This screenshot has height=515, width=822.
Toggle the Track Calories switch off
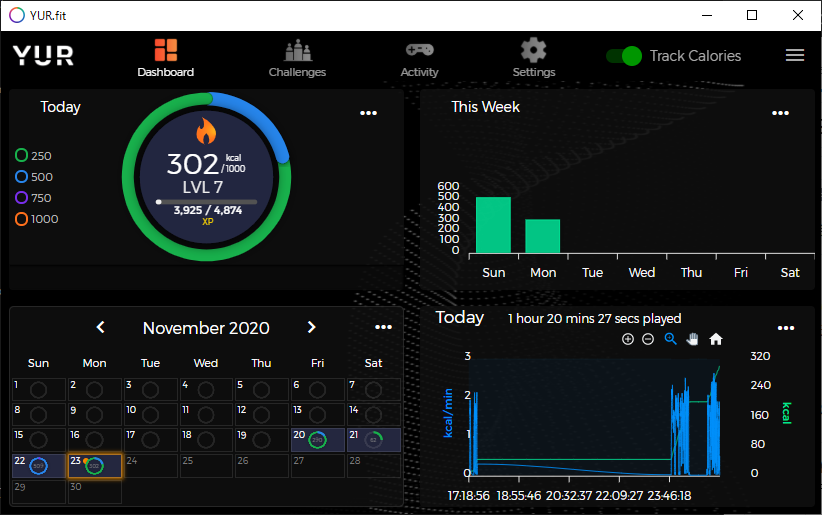point(624,56)
